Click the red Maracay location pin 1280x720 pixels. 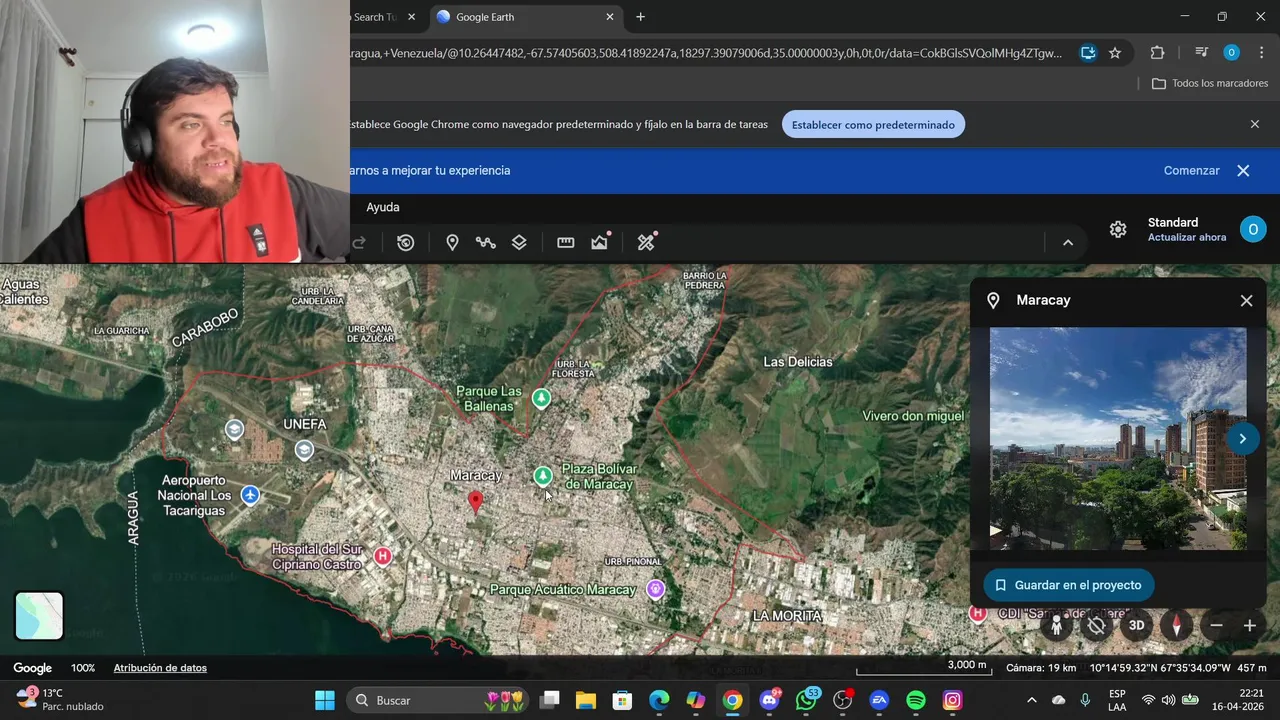coord(476,501)
